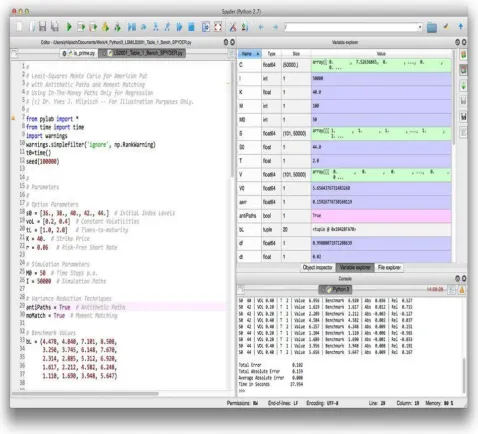Click the editor's horizontal scrollbar

pyautogui.click(x=85, y=394)
